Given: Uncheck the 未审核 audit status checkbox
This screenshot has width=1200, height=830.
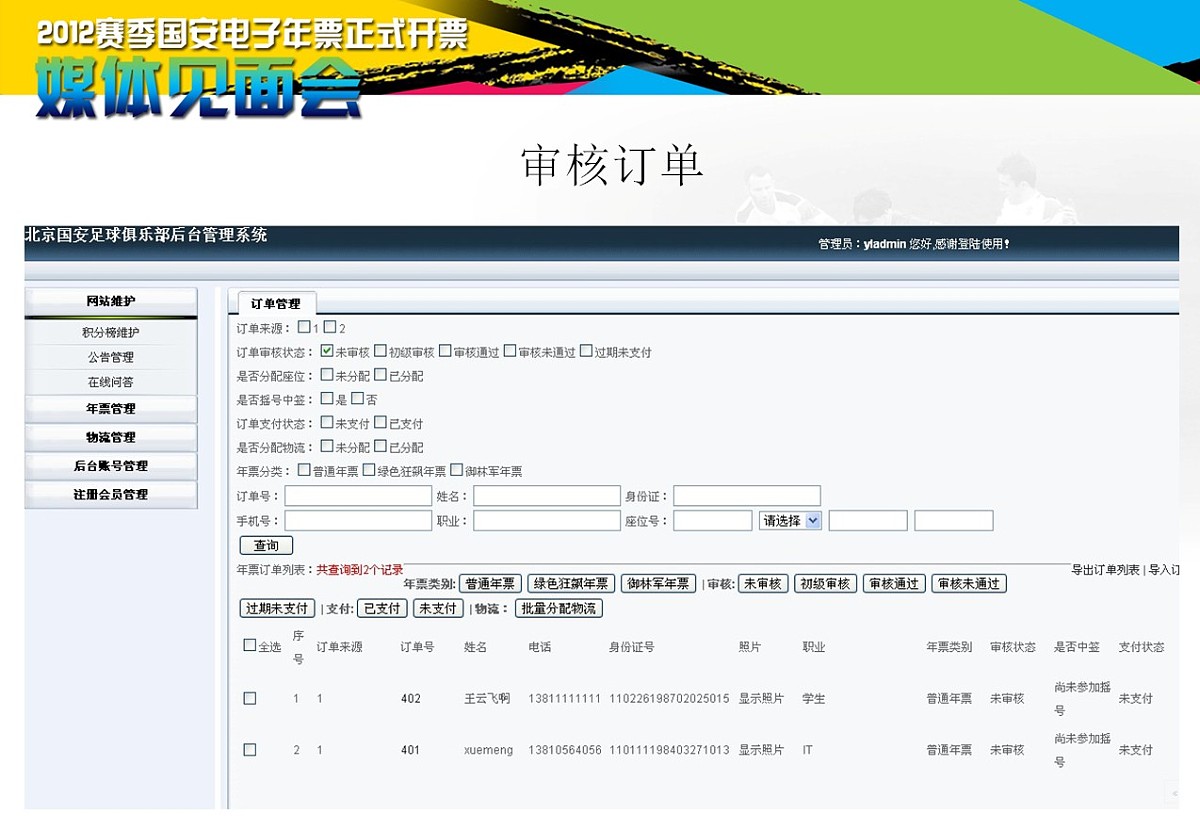Looking at the screenshot, I should (327, 350).
